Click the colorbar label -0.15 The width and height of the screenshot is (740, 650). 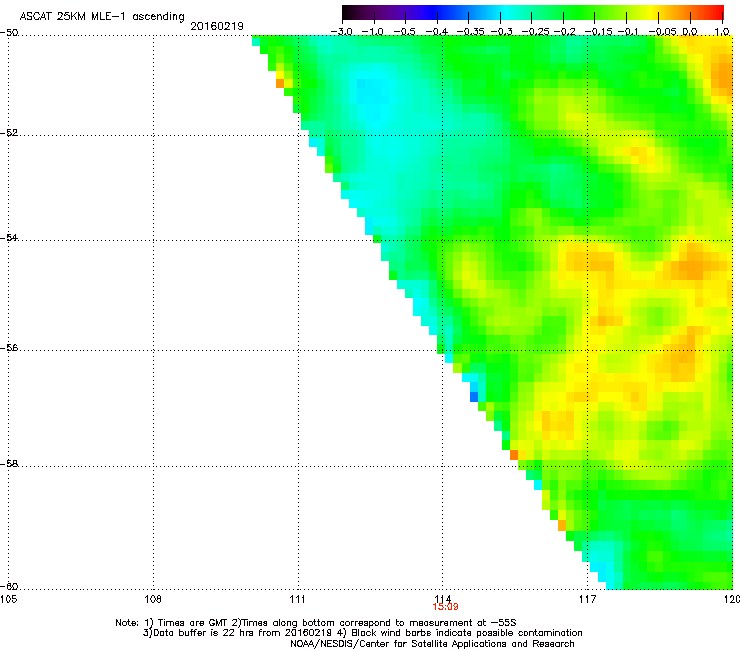(x=598, y=32)
